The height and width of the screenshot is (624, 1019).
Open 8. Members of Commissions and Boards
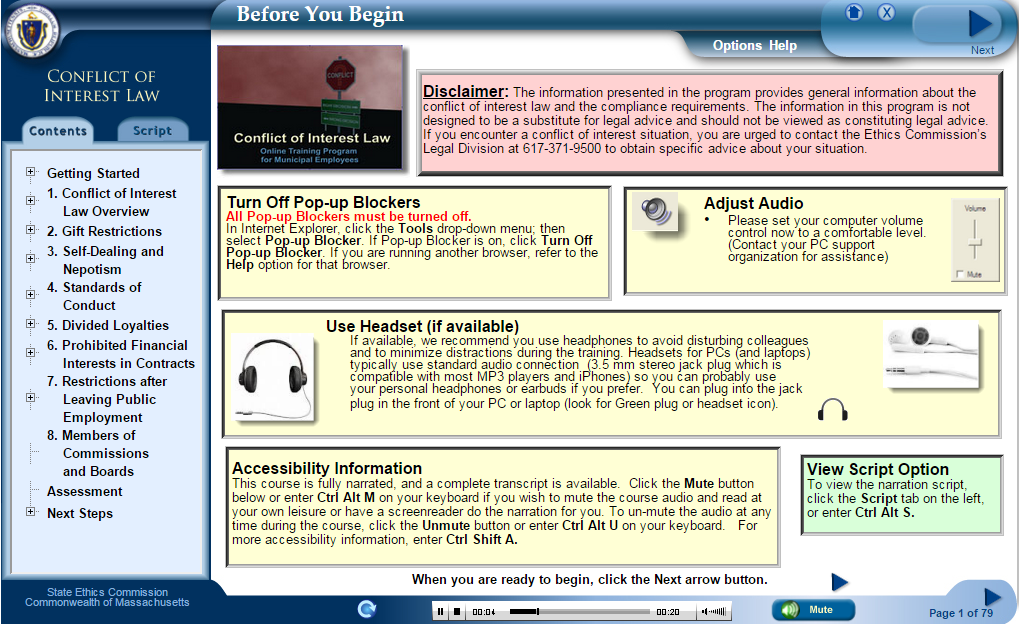coord(98,453)
